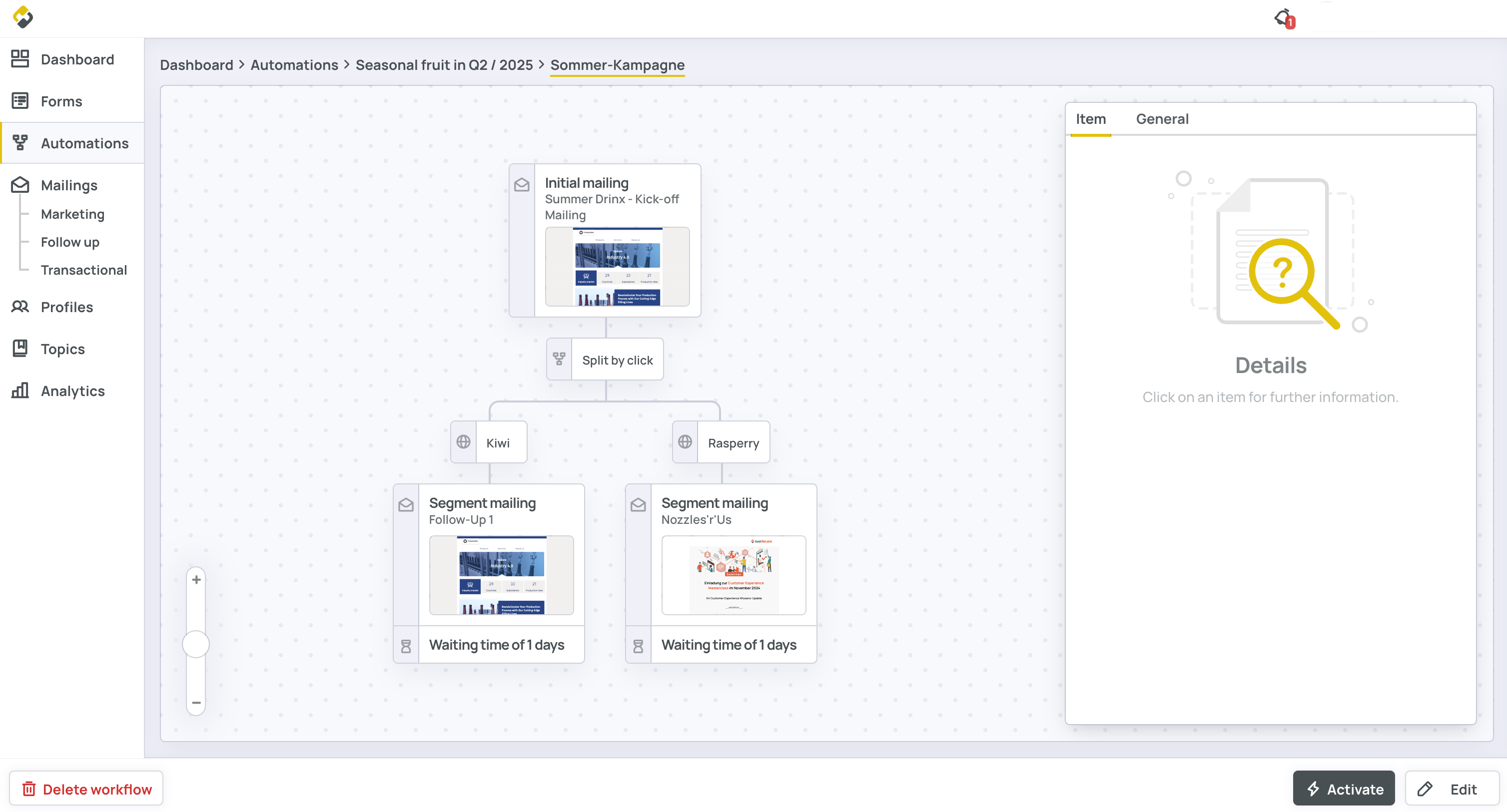Click the globe icon on Kiwi node
This screenshot has height=812, width=1507.
click(x=463, y=442)
